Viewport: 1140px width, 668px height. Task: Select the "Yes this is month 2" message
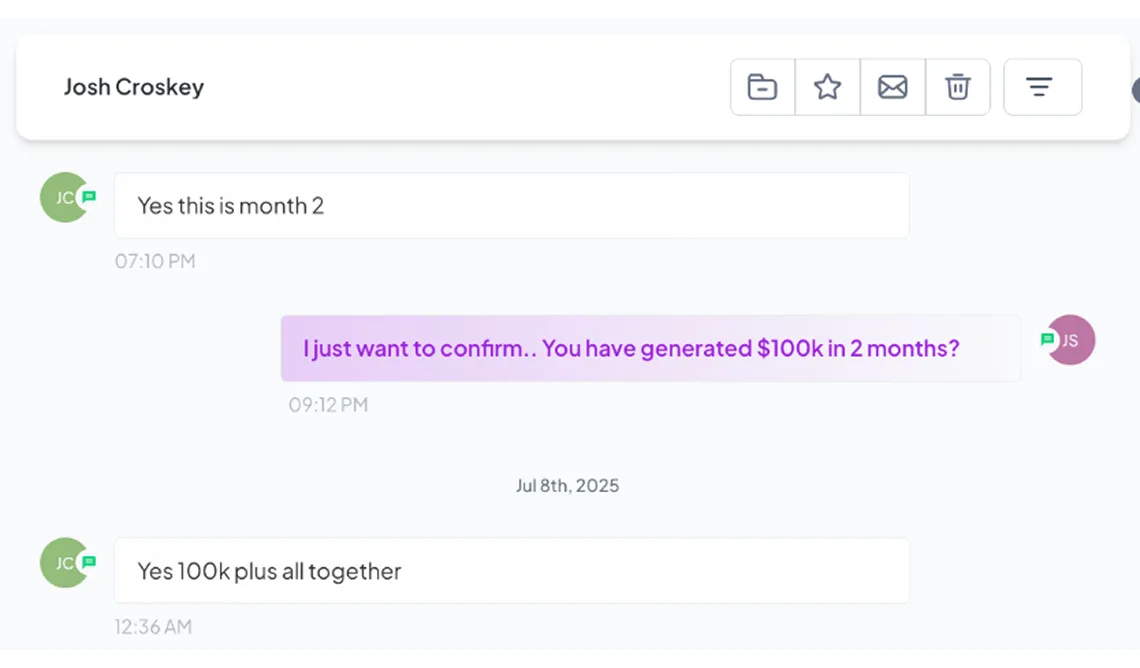click(x=511, y=206)
